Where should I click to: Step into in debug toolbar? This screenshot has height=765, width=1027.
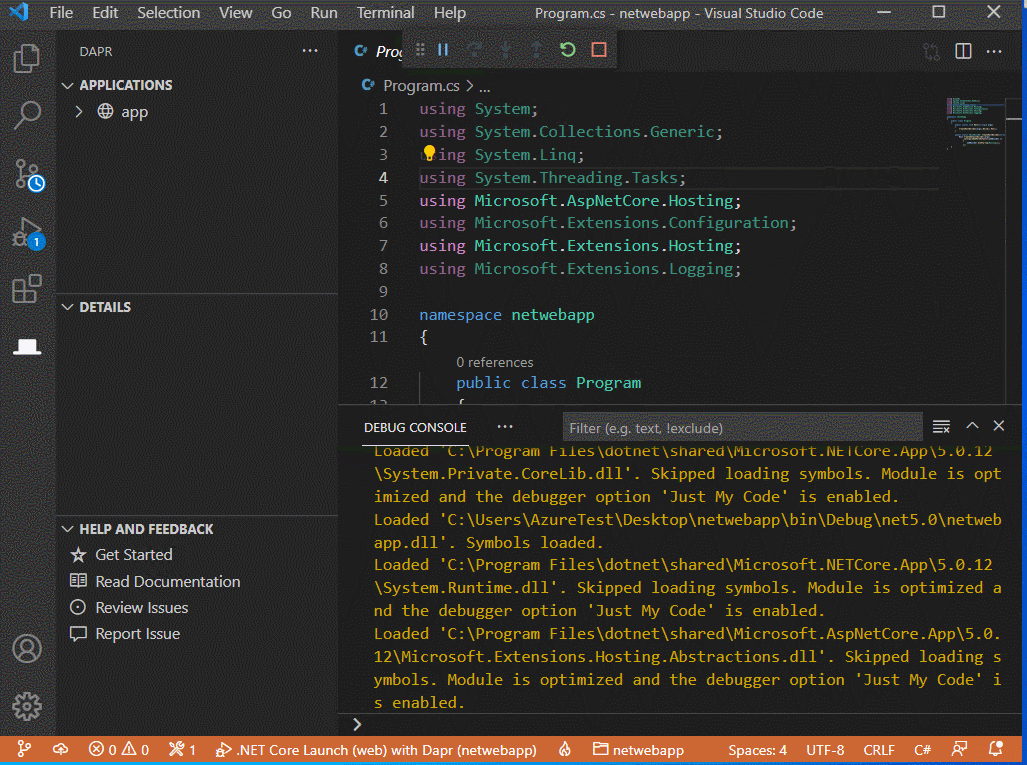click(506, 50)
